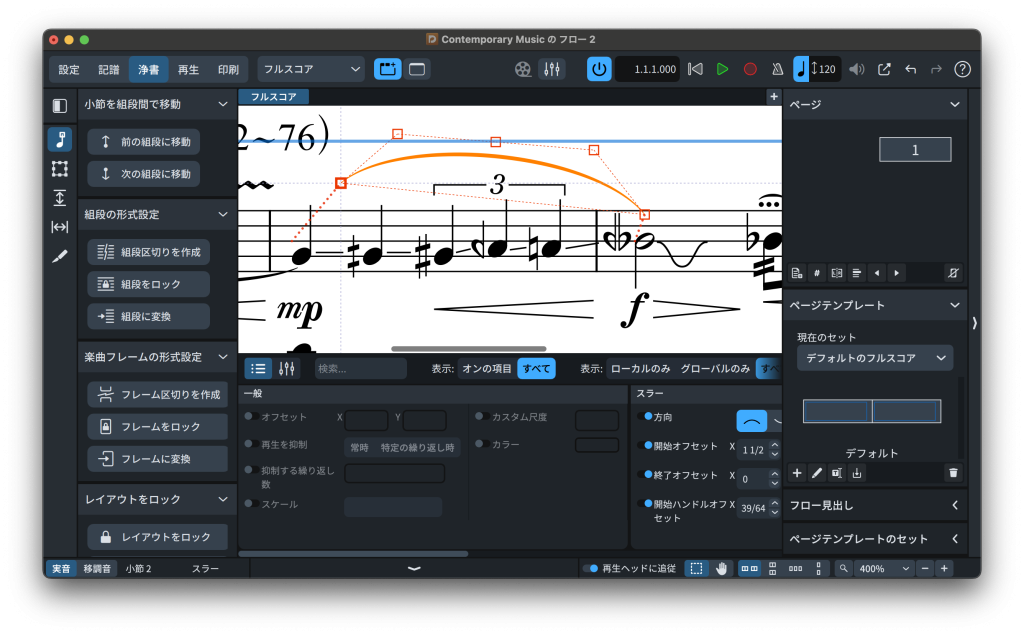The image size is (1024, 635).
Task: Click the trash icon in page templates
Action: [x=953, y=472]
